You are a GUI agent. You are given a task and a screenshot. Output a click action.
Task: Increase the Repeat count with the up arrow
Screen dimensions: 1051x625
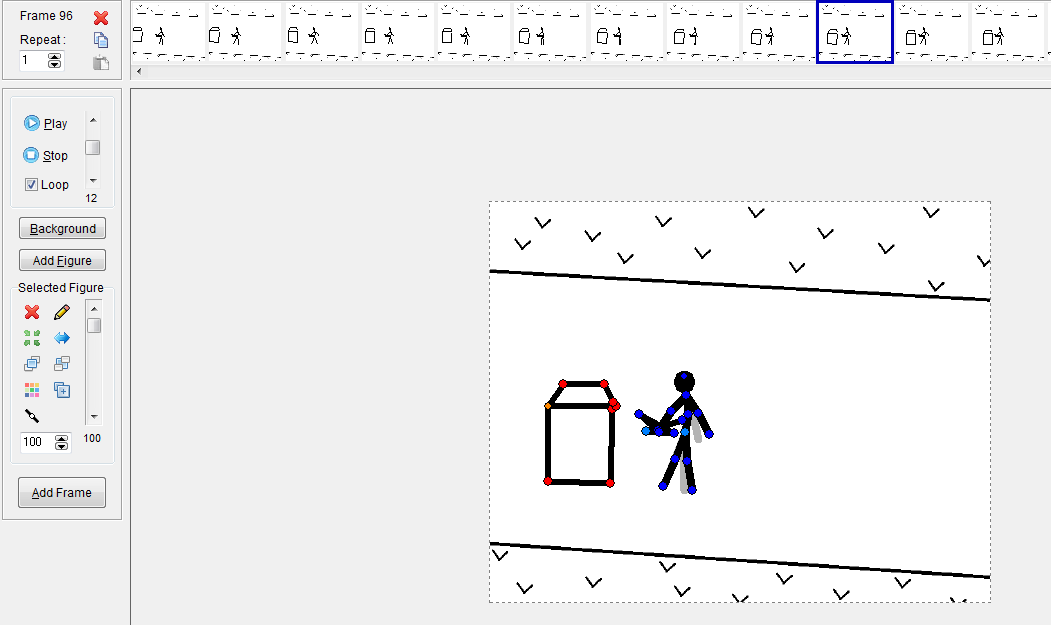coord(54,56)
